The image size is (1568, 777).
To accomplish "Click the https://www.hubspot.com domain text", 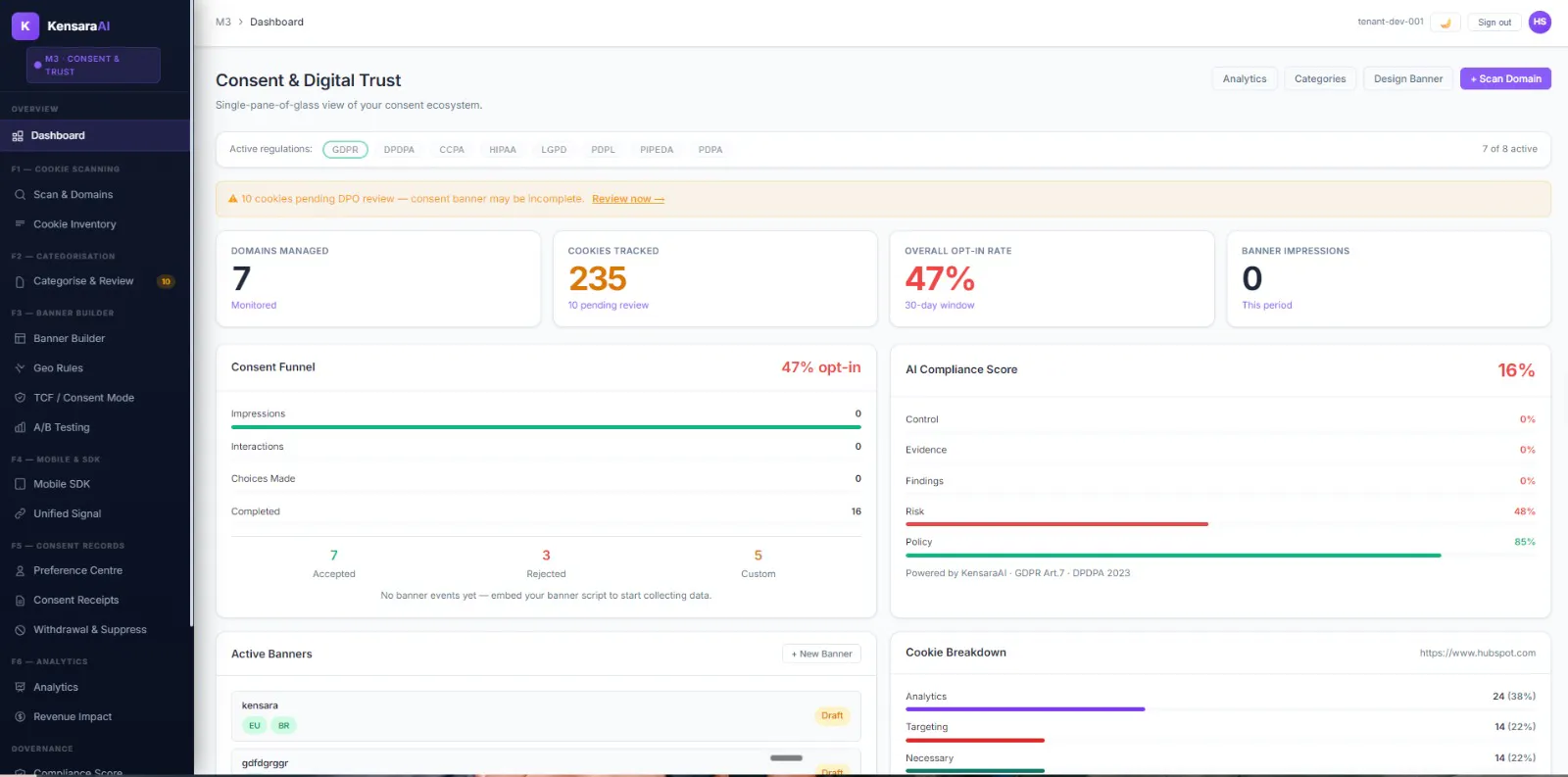I will pos(1478,654).
